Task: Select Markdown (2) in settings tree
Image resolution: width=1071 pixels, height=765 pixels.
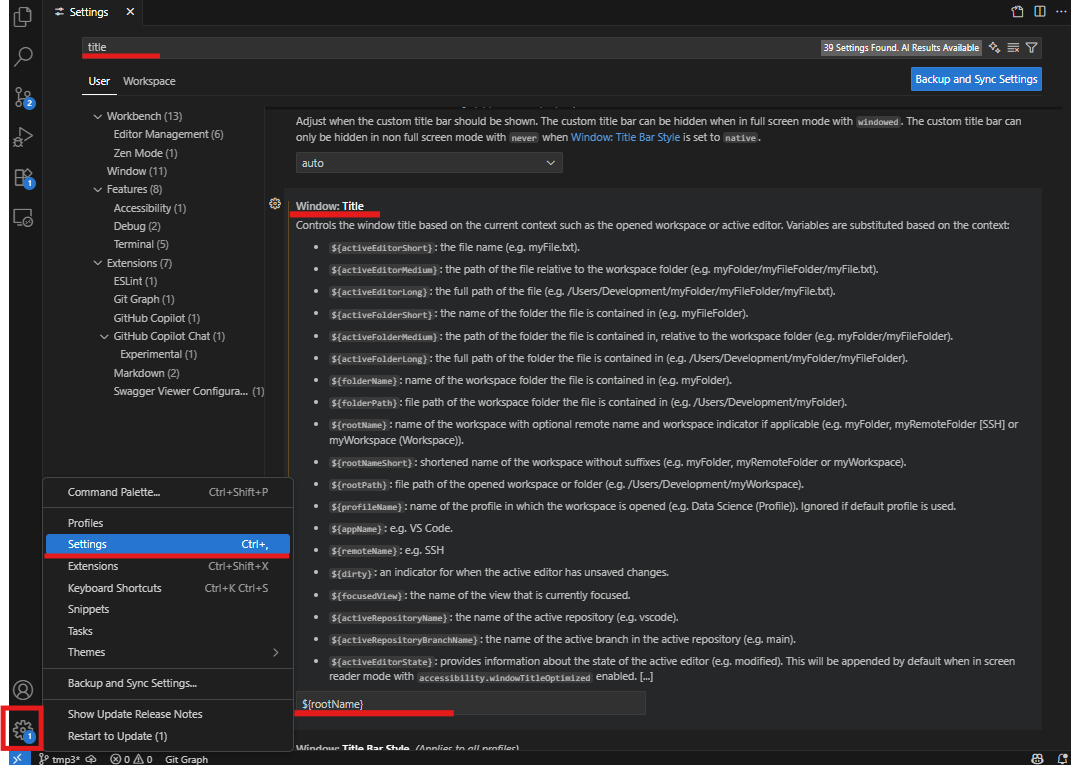Action: [x=147, y=373]
